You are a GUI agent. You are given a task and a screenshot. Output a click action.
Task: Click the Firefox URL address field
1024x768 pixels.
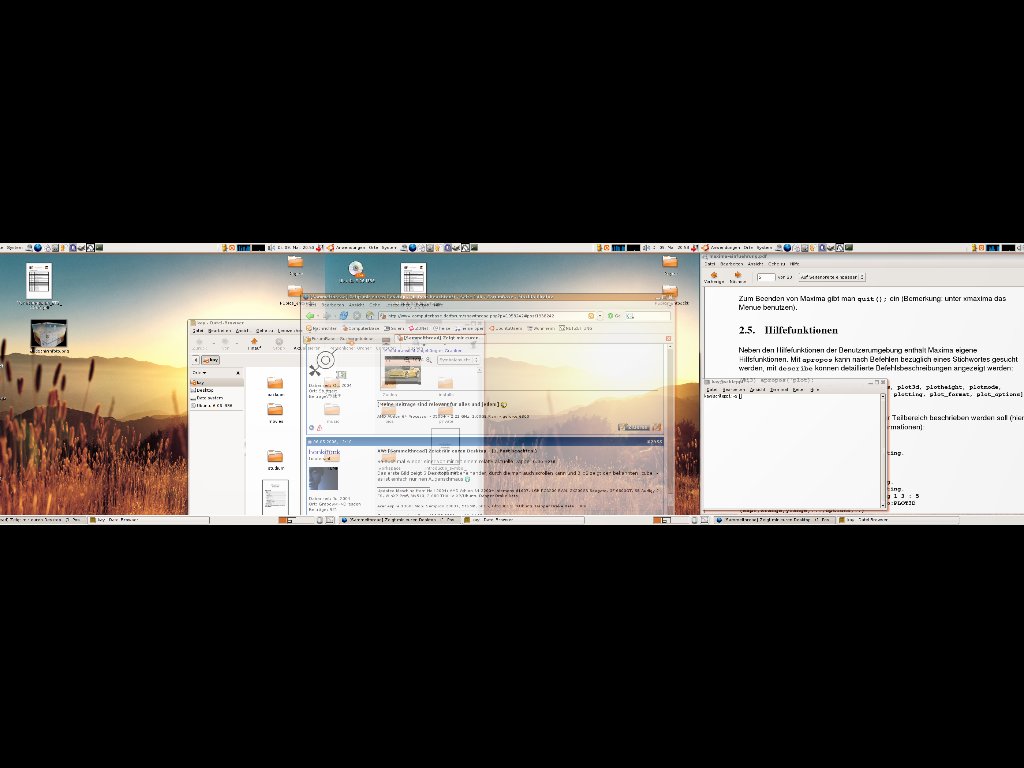pyautogui.click(x=488, y=316)
